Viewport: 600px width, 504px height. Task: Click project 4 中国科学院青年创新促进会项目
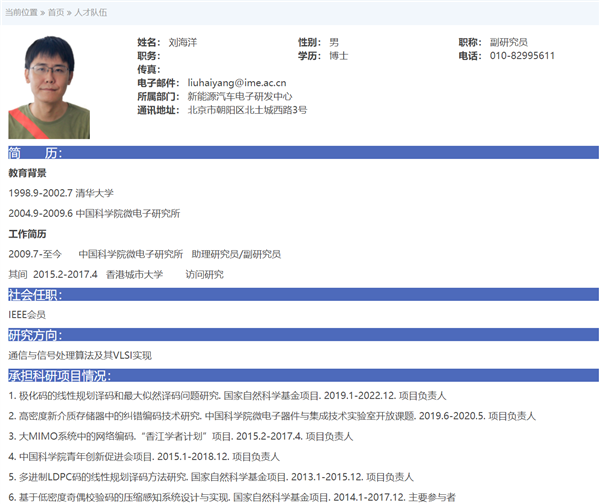(144, 457)
